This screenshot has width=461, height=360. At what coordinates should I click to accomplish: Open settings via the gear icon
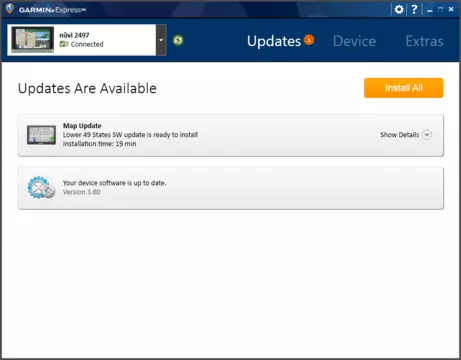399,9
